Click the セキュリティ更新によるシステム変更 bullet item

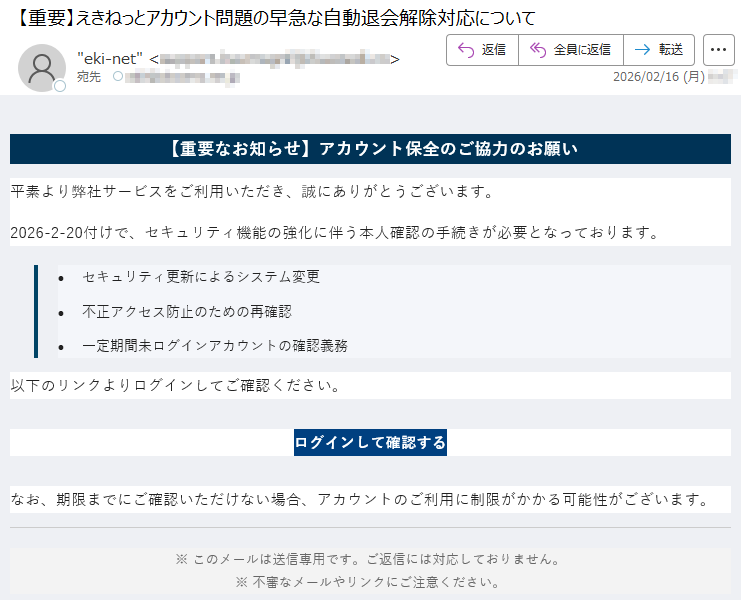coord(201,277)
